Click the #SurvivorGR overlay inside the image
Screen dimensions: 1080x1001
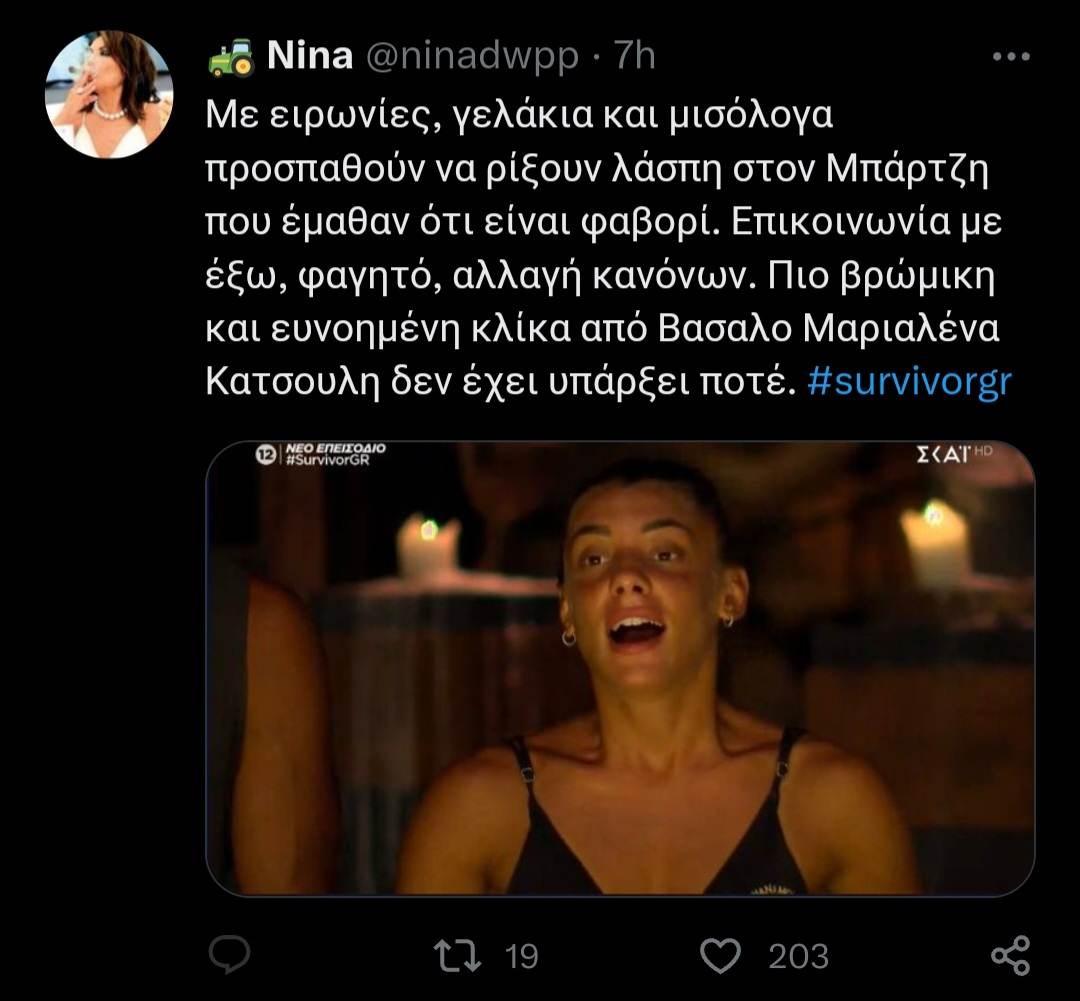tap(330, 459)
